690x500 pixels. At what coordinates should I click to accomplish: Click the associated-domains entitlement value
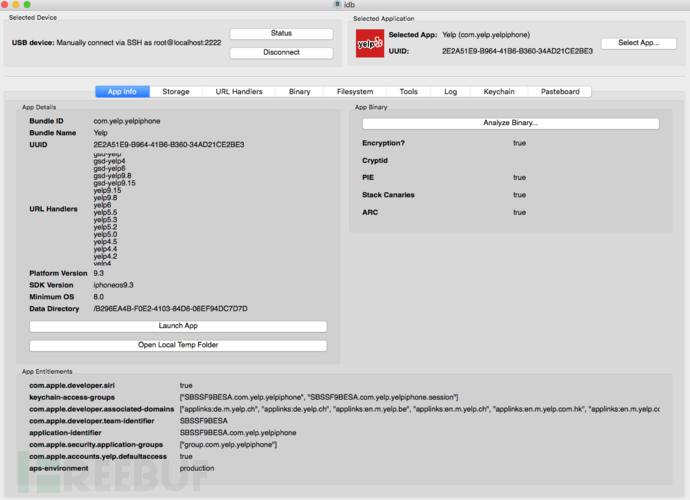419,409
